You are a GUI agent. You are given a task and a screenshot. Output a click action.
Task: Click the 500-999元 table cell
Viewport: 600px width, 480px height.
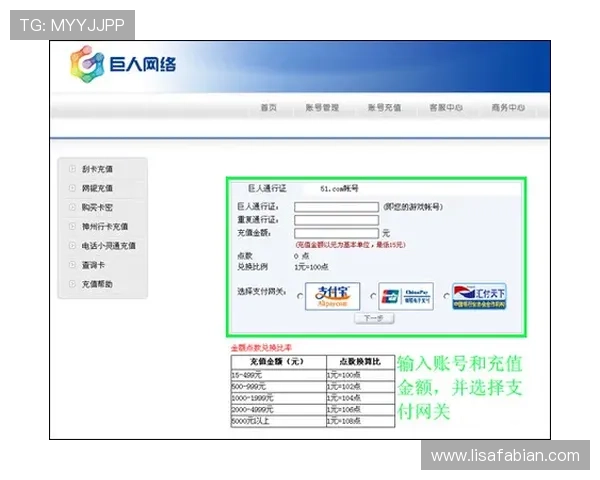(x=279, y=387)
